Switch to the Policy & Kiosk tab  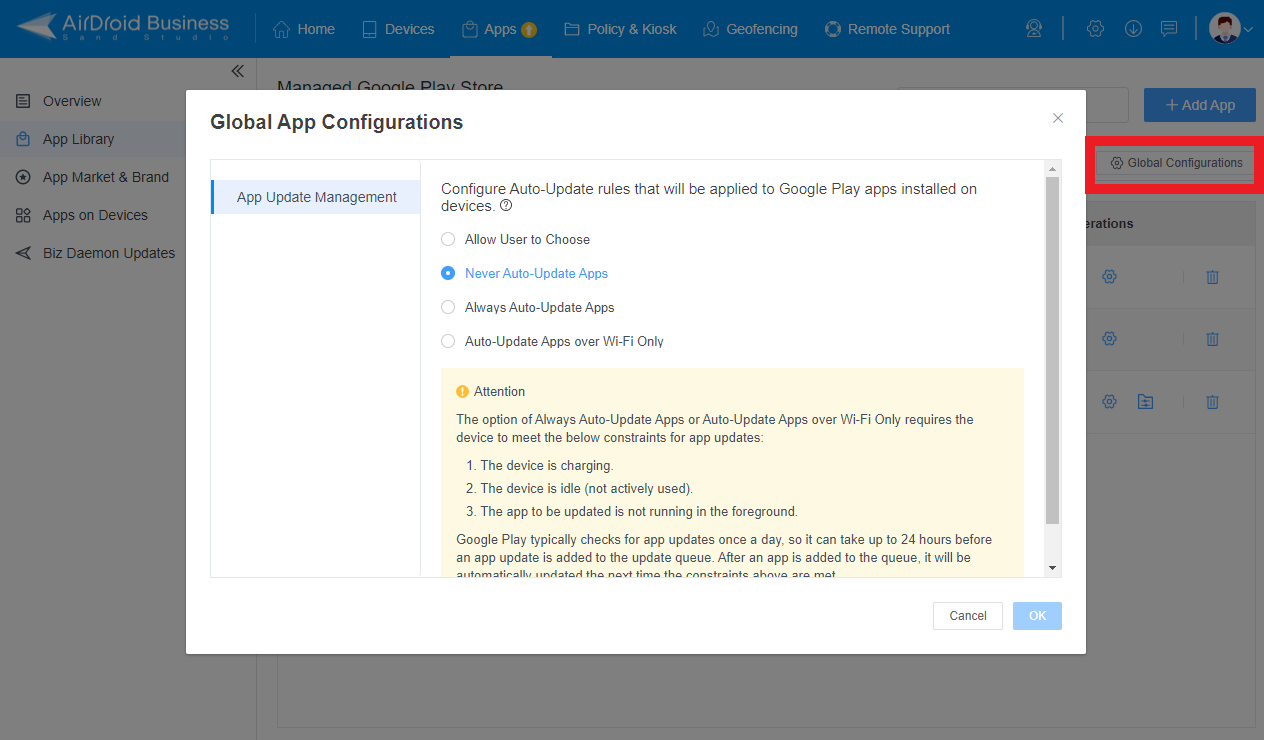pos(620,29)
